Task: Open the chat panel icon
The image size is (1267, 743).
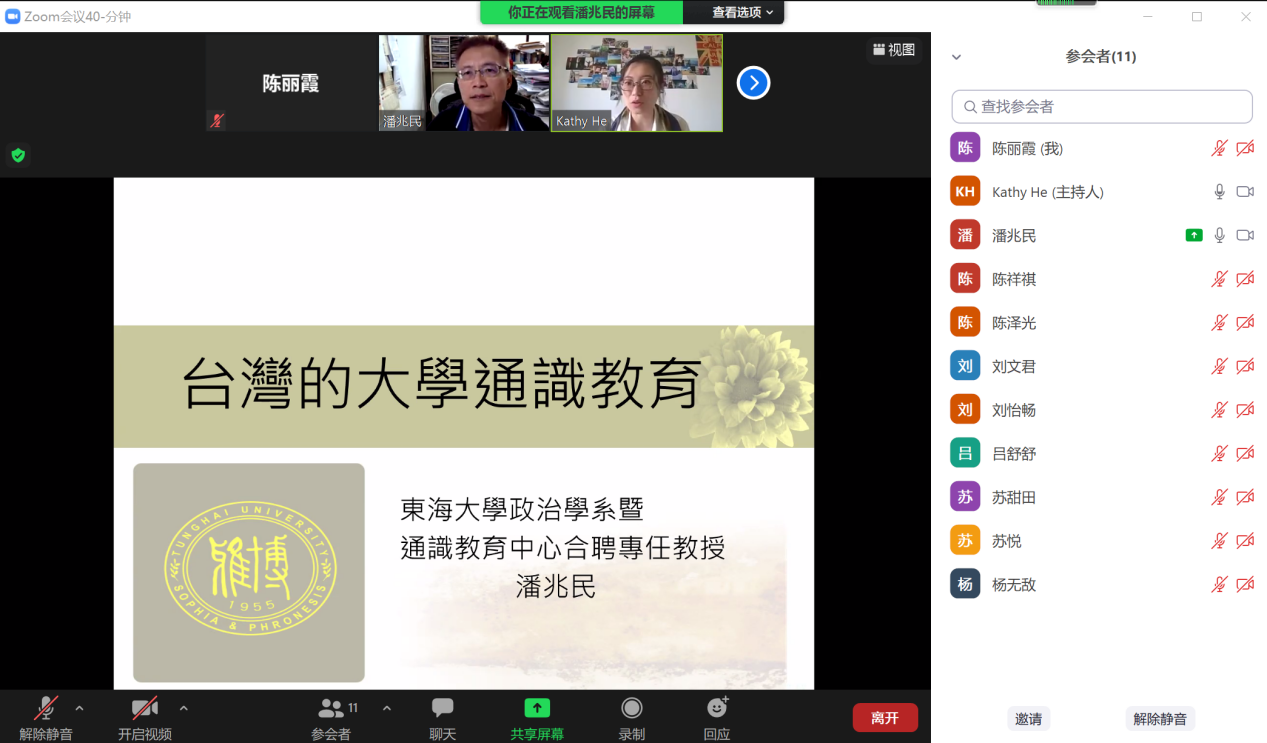Action: [x=442, y=709]
